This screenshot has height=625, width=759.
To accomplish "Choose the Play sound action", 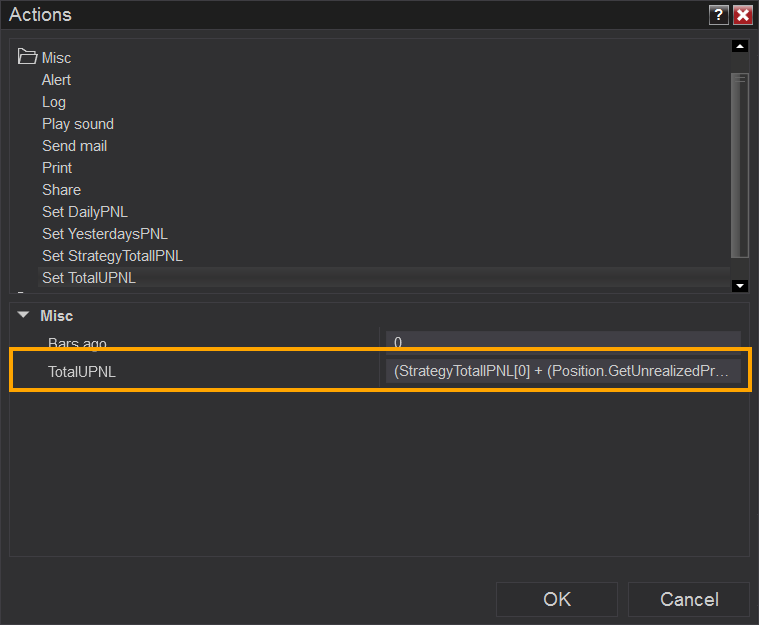I will (x=78, y=124).
